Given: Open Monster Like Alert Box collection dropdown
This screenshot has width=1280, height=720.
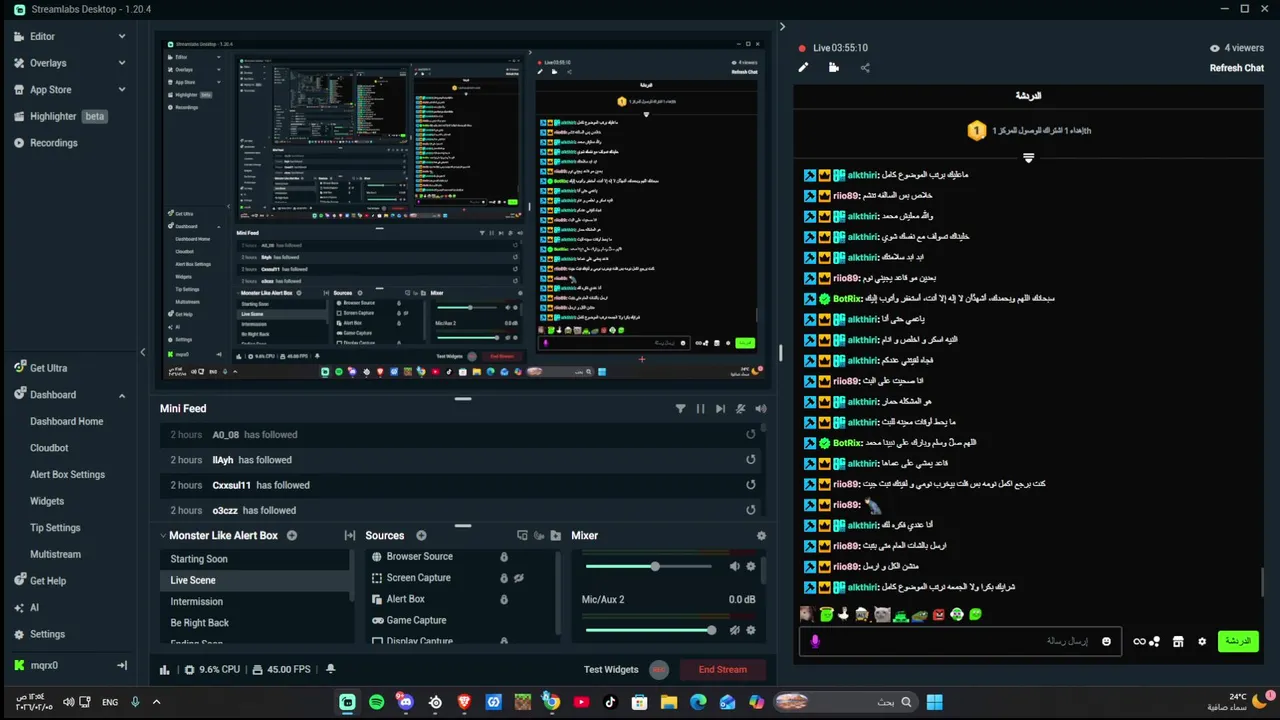Looking at the screenshot, I should tap(218, 536).
